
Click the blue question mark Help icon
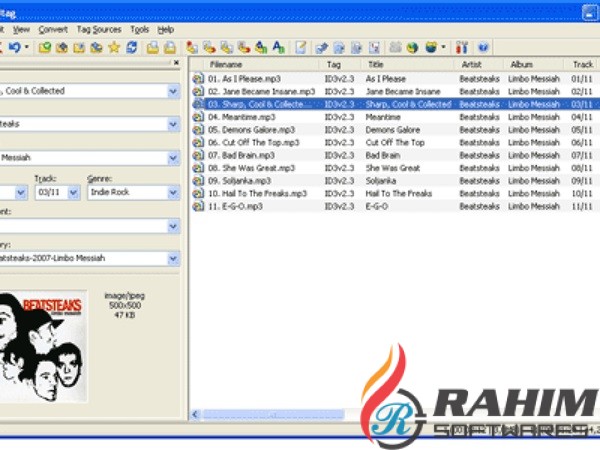coord(484,47)
